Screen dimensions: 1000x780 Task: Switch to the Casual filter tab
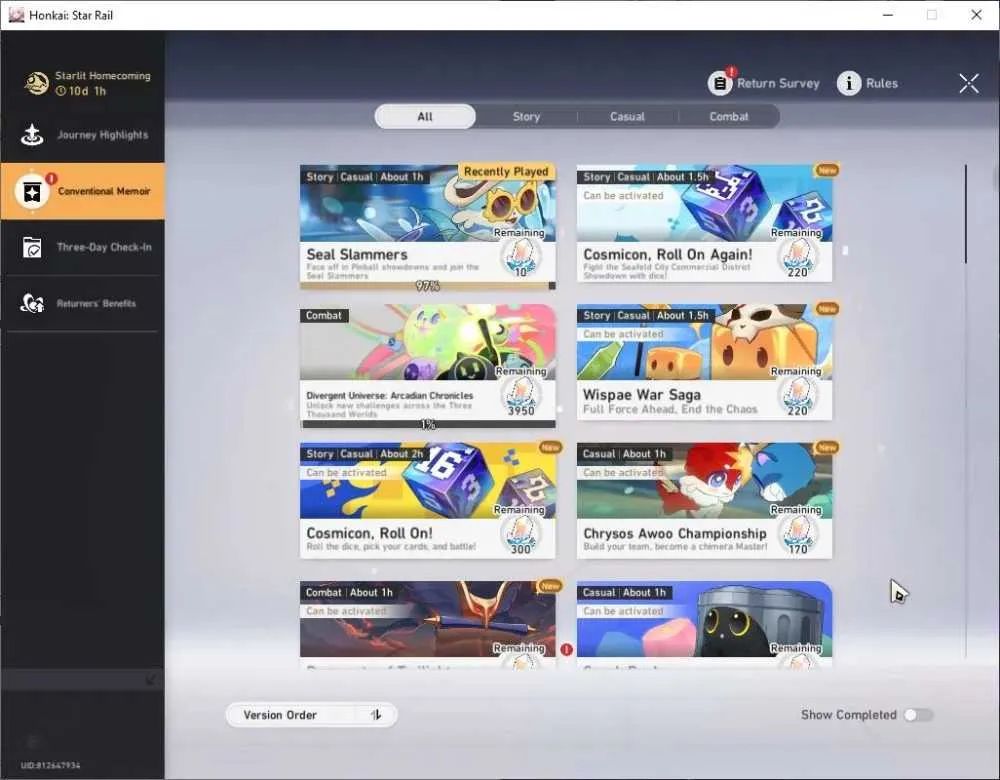point(627,117)
